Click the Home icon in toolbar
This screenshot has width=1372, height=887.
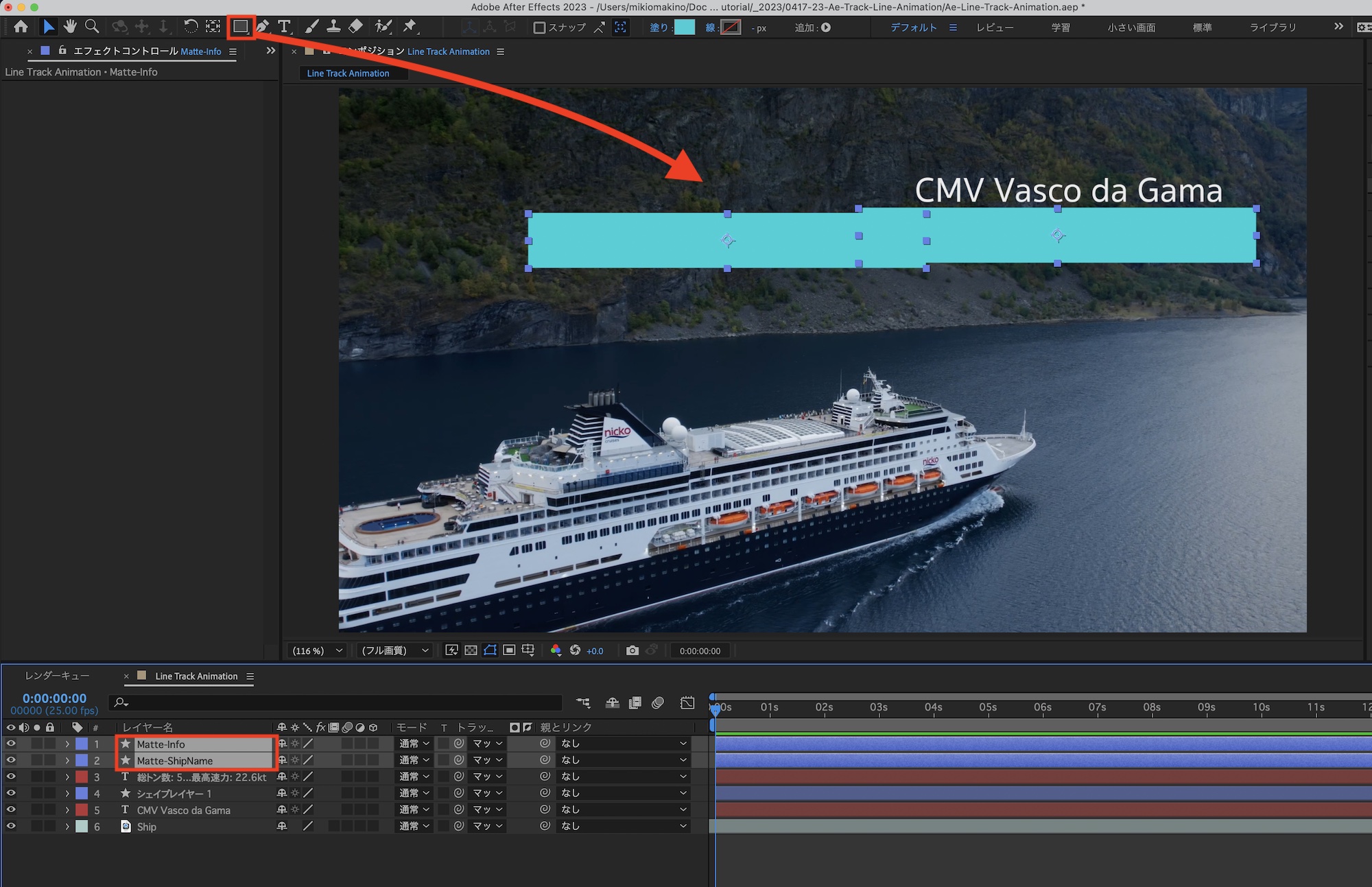point(21,27)
